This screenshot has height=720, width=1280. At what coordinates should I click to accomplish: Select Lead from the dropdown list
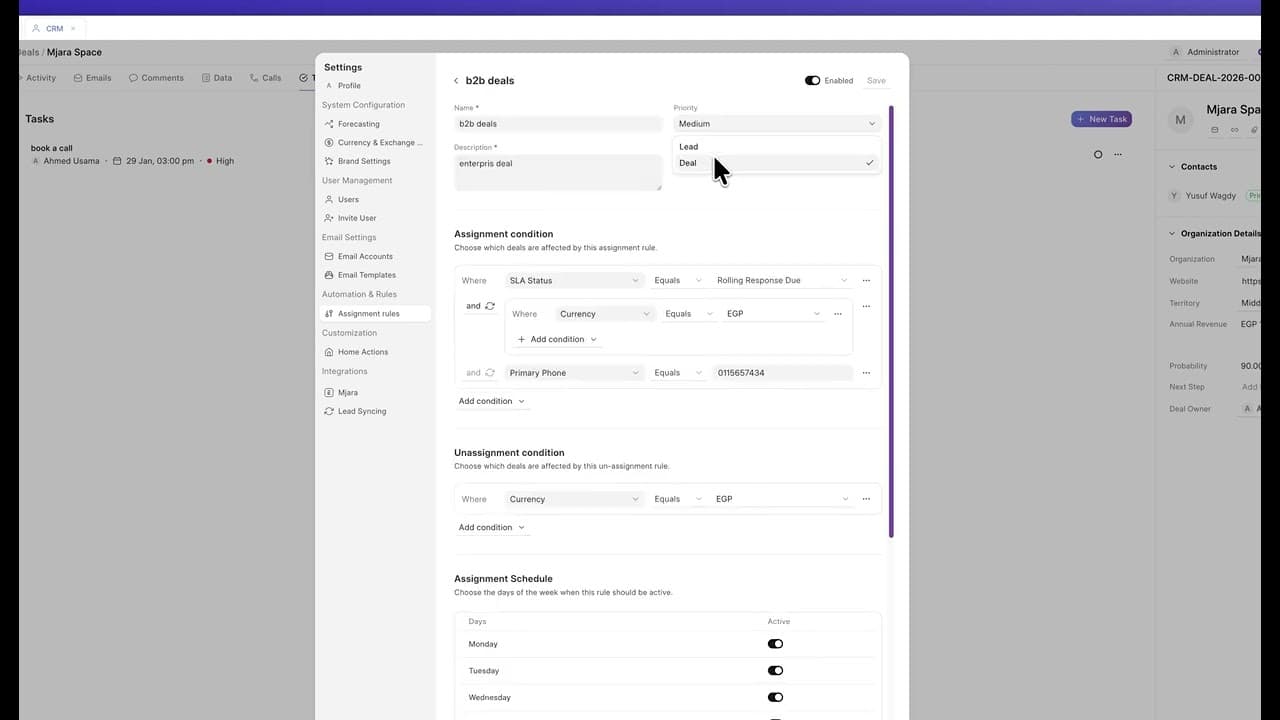tap(689, 147)
